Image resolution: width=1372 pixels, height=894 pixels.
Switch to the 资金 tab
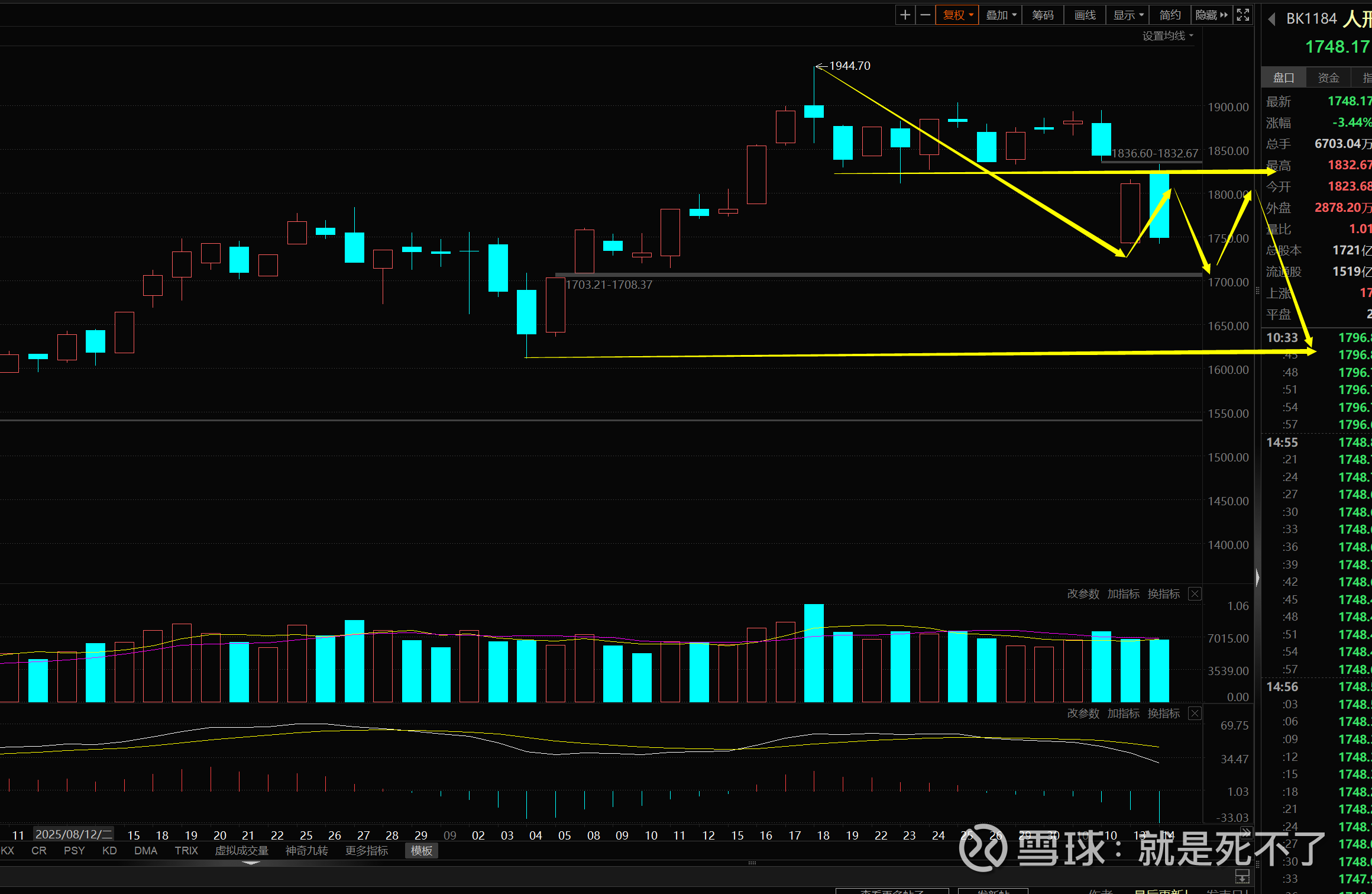(1328, 78)
